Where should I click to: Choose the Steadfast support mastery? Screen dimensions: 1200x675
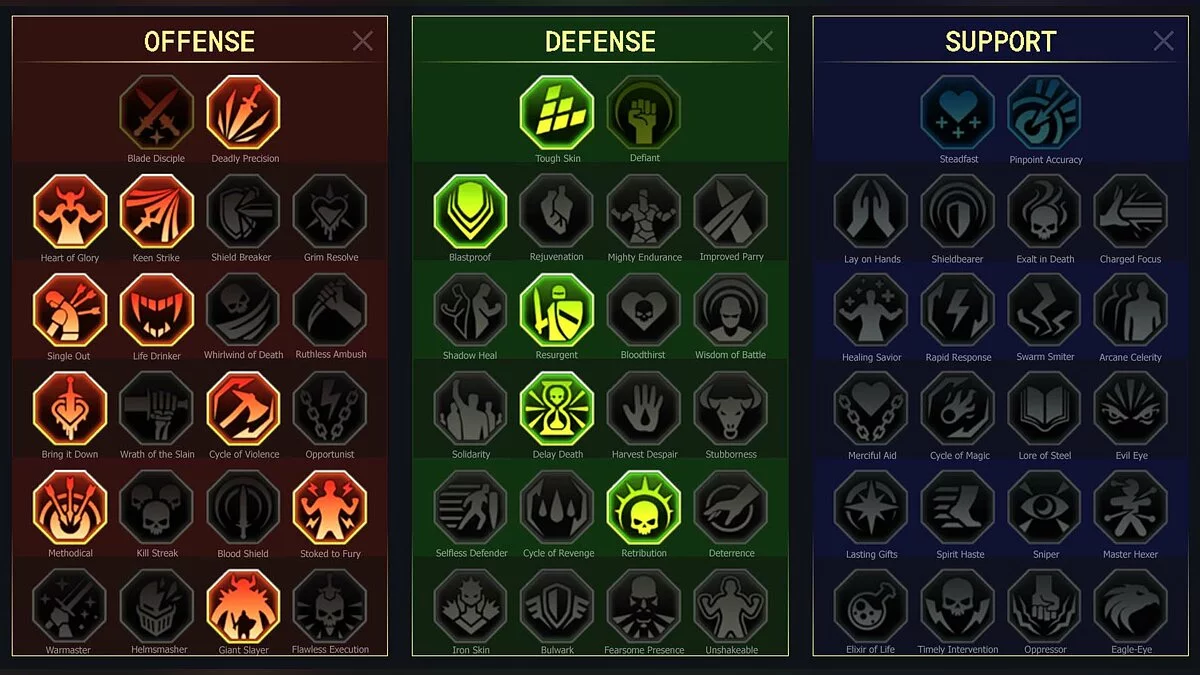pyautogui.click(x=958, y=113)
